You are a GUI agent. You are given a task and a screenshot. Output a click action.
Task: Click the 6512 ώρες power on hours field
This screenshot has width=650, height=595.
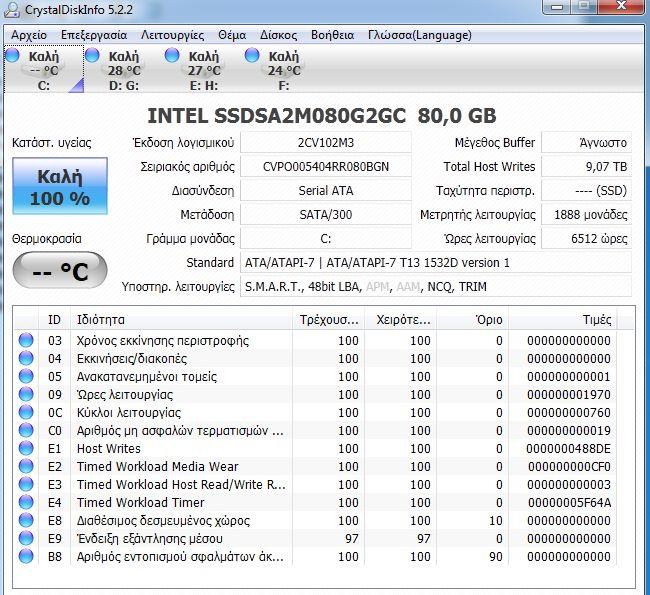pos(587,238)
